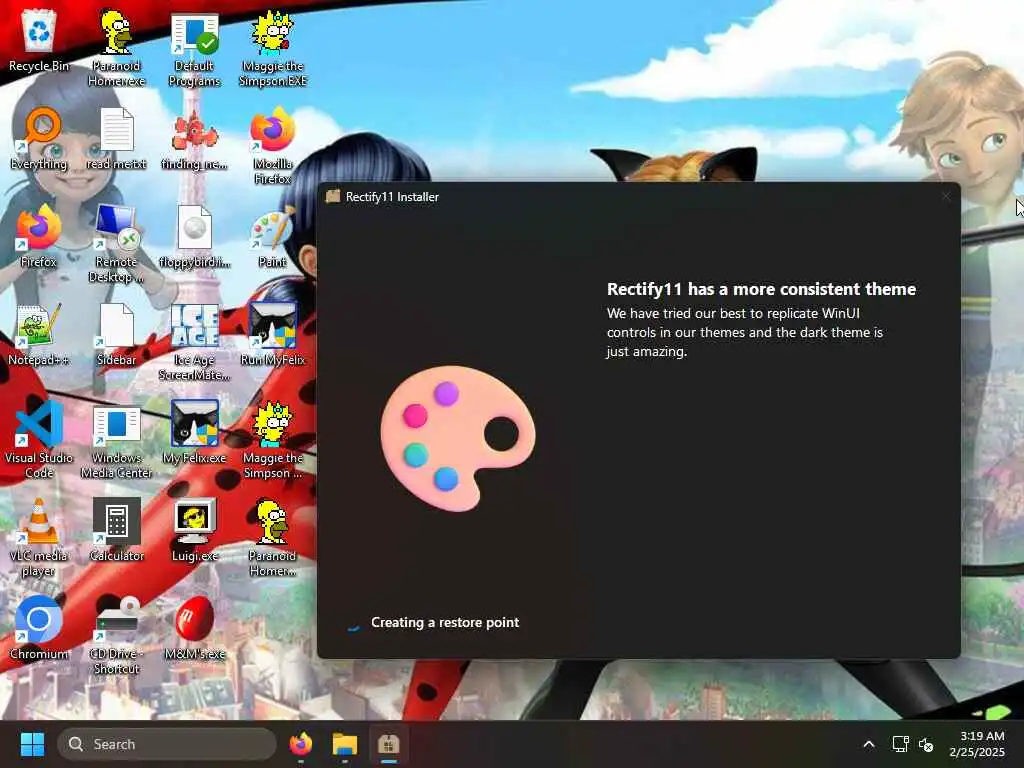The height and width of the screenshot is (768, 1024).
Task: Open File Explorer from the taskbar
Action: (345, 744)
